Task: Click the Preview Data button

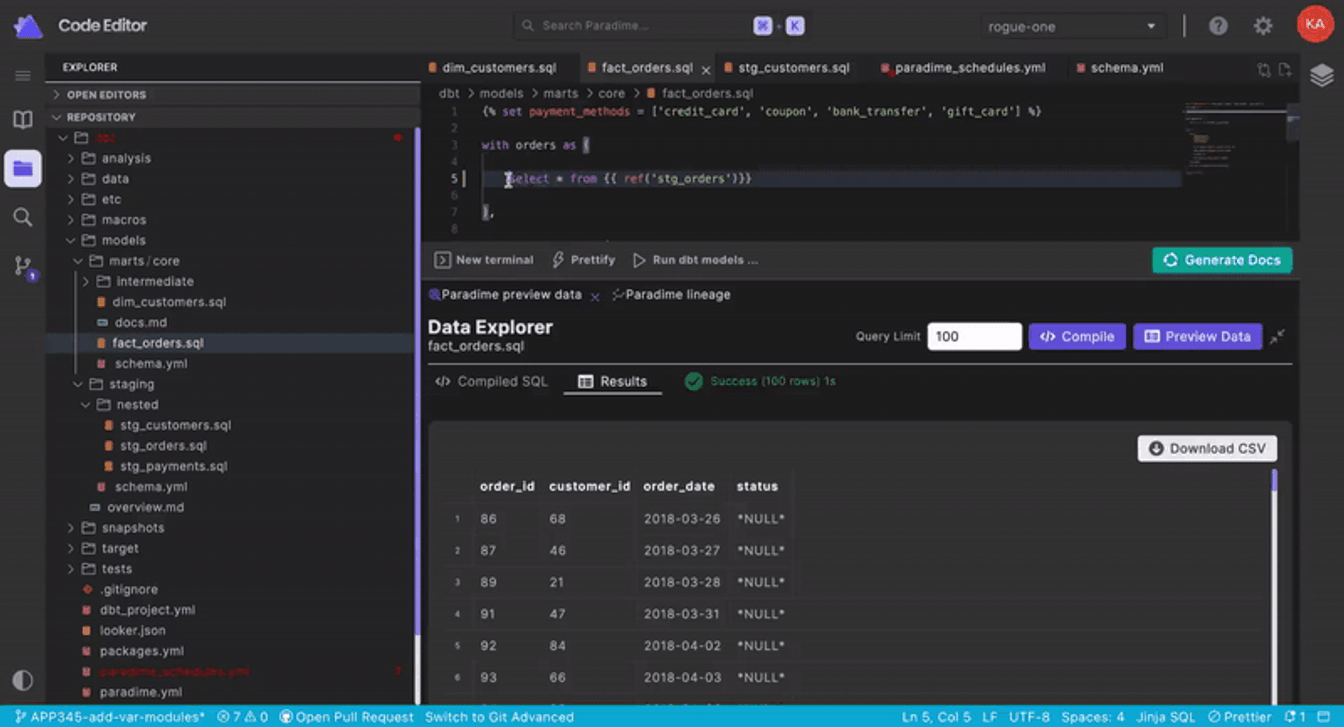Action: [1197, 337]
